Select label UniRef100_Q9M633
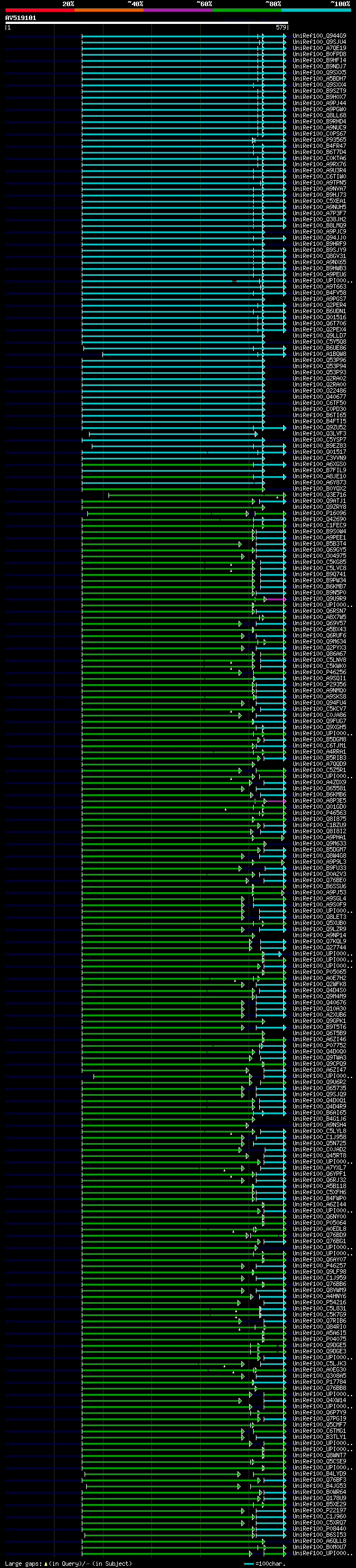The height and width of the screenshot is (1568, 356). pyautogui.click(x=319, y=844)
